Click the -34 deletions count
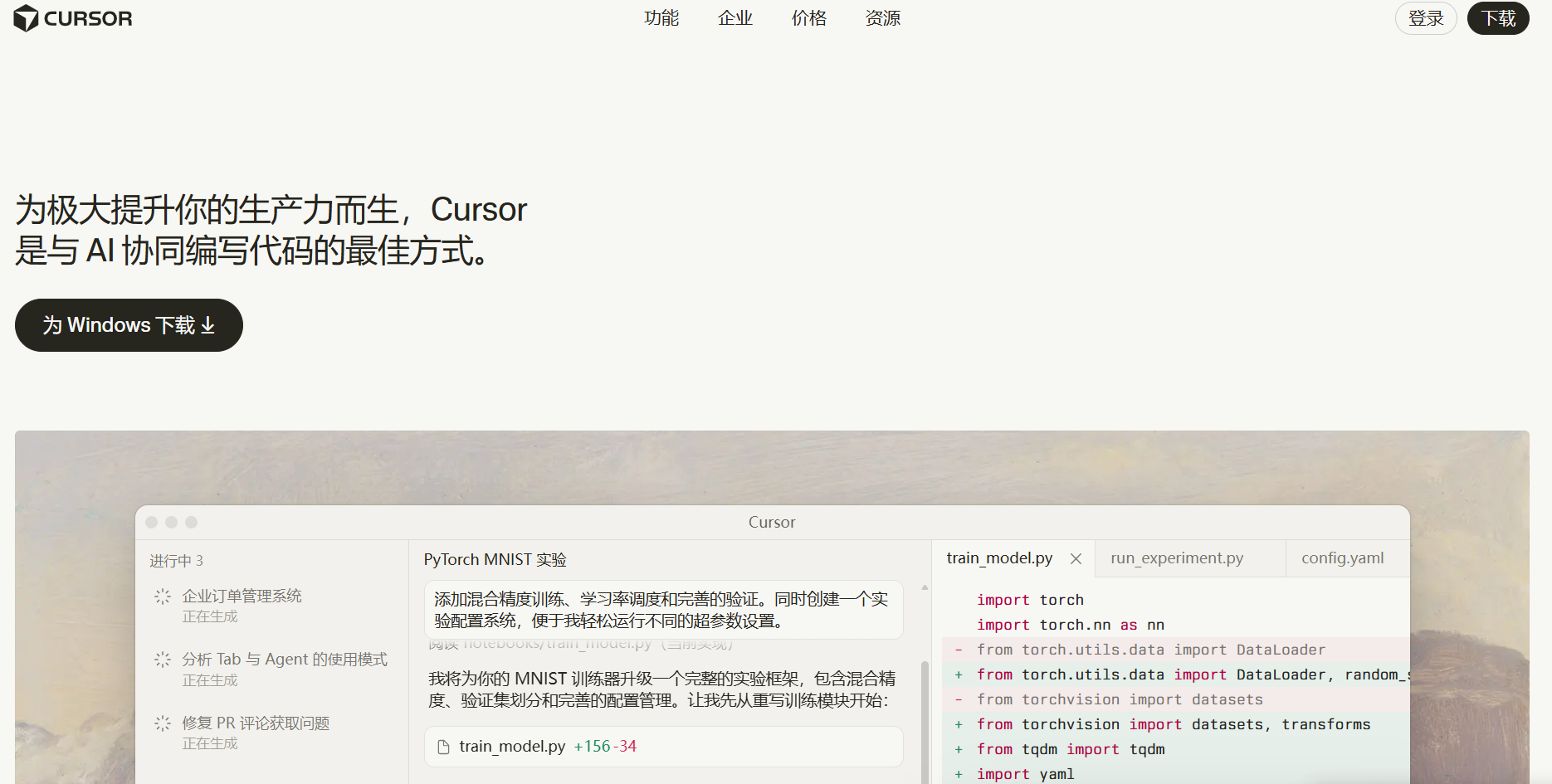 [x=625, y=747]
